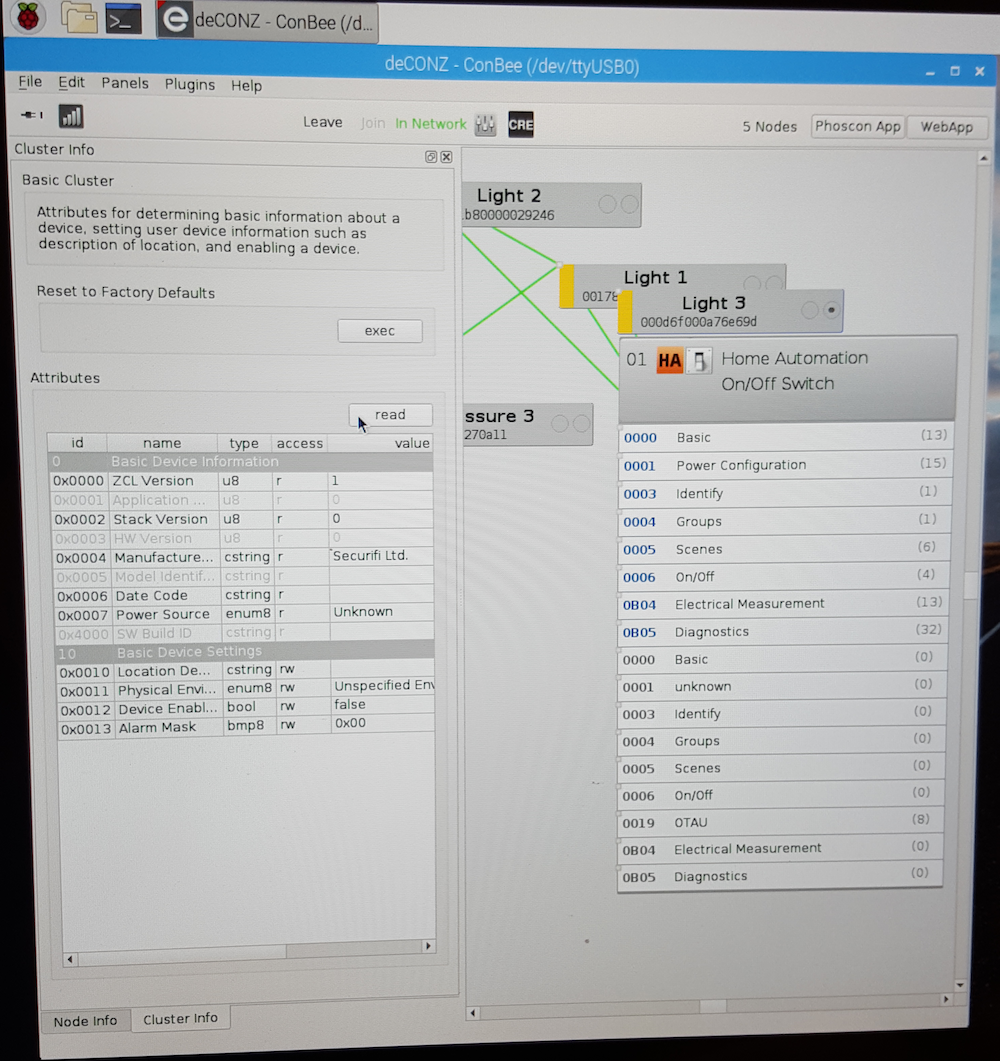
Task: Click the device connect plug icon
Action: (32, 115)
